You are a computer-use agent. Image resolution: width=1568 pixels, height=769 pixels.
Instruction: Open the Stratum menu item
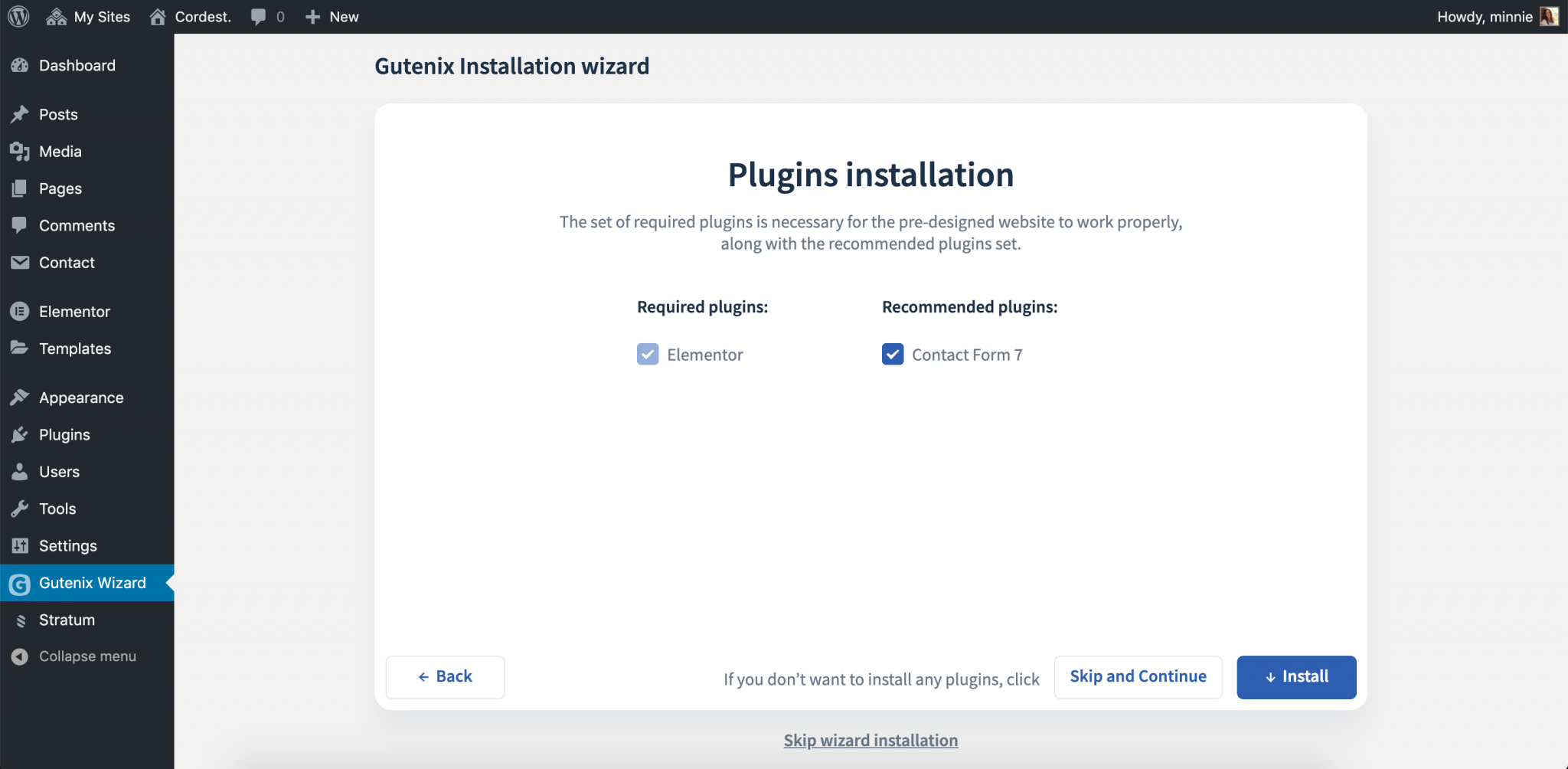pyautogui.click(x=87, y=620)
